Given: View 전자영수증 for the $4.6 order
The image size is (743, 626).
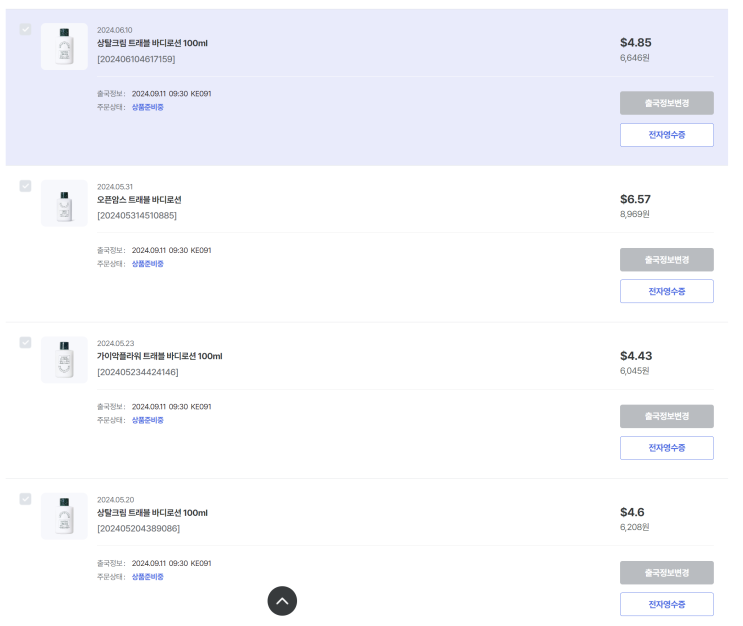Looking at the screenshot, I should [x=666, y=604].
